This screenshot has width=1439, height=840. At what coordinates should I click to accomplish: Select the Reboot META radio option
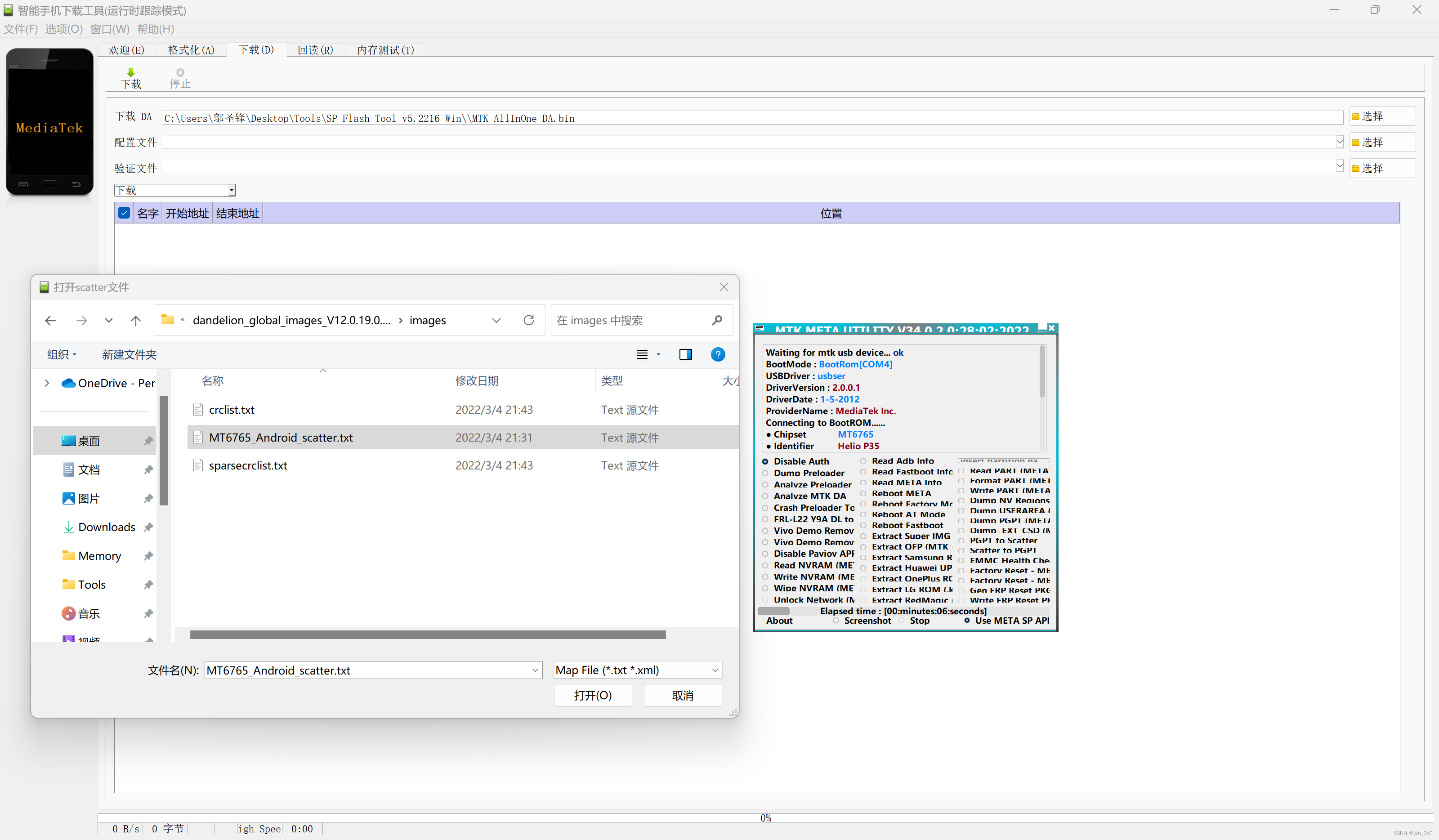coord(863,493)
